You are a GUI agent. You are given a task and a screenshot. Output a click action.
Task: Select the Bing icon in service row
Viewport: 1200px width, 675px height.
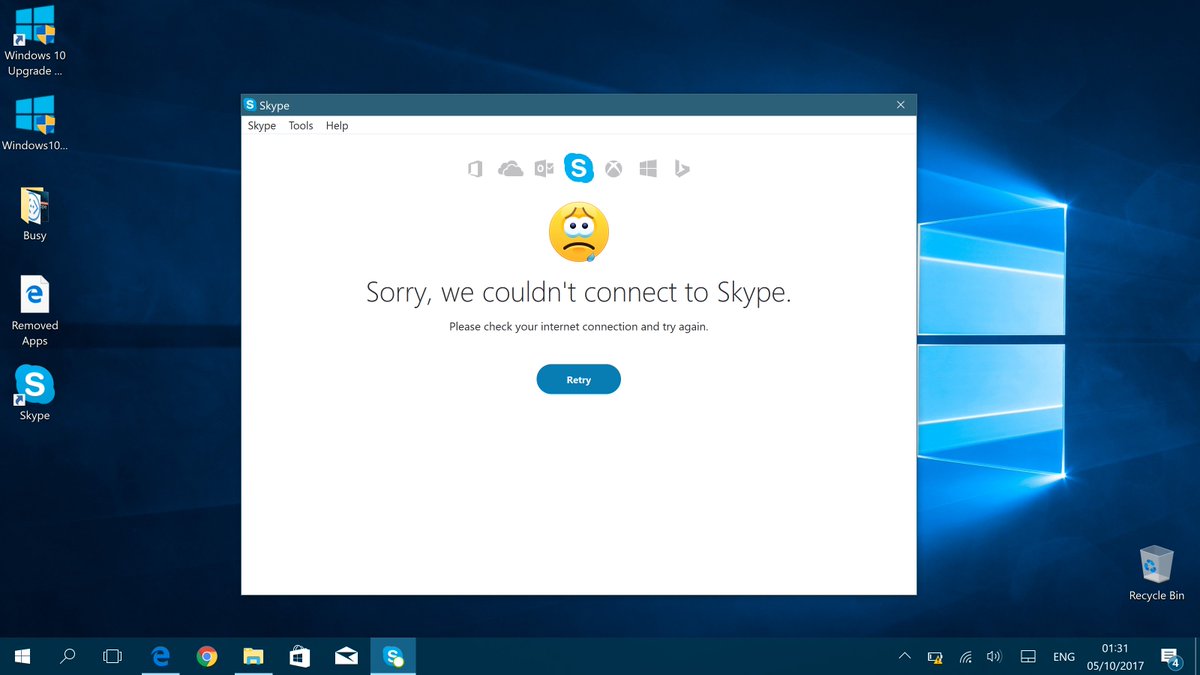[x=682, y=169]
